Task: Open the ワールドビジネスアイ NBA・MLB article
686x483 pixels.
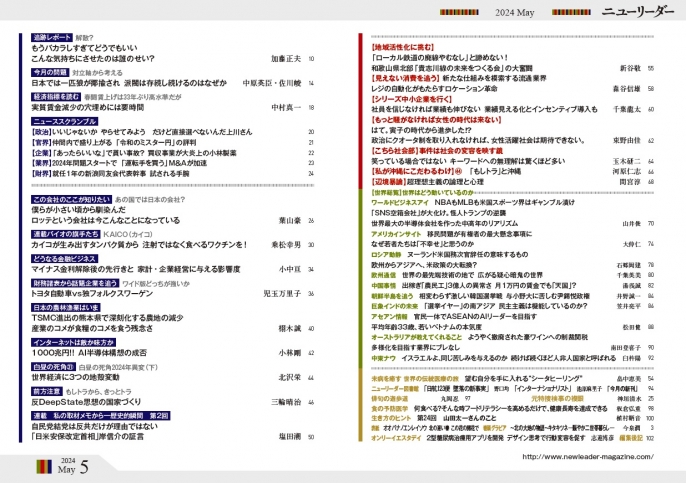Action: pyautogui.click(x=480, y=203)
